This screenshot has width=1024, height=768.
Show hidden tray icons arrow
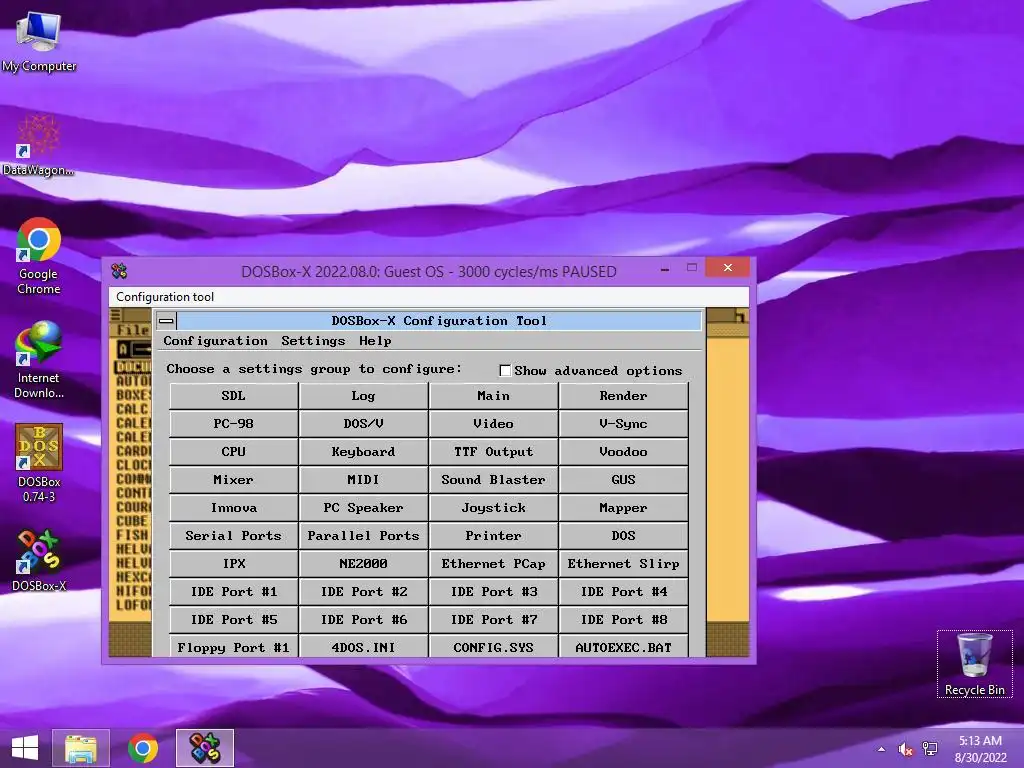882,749
